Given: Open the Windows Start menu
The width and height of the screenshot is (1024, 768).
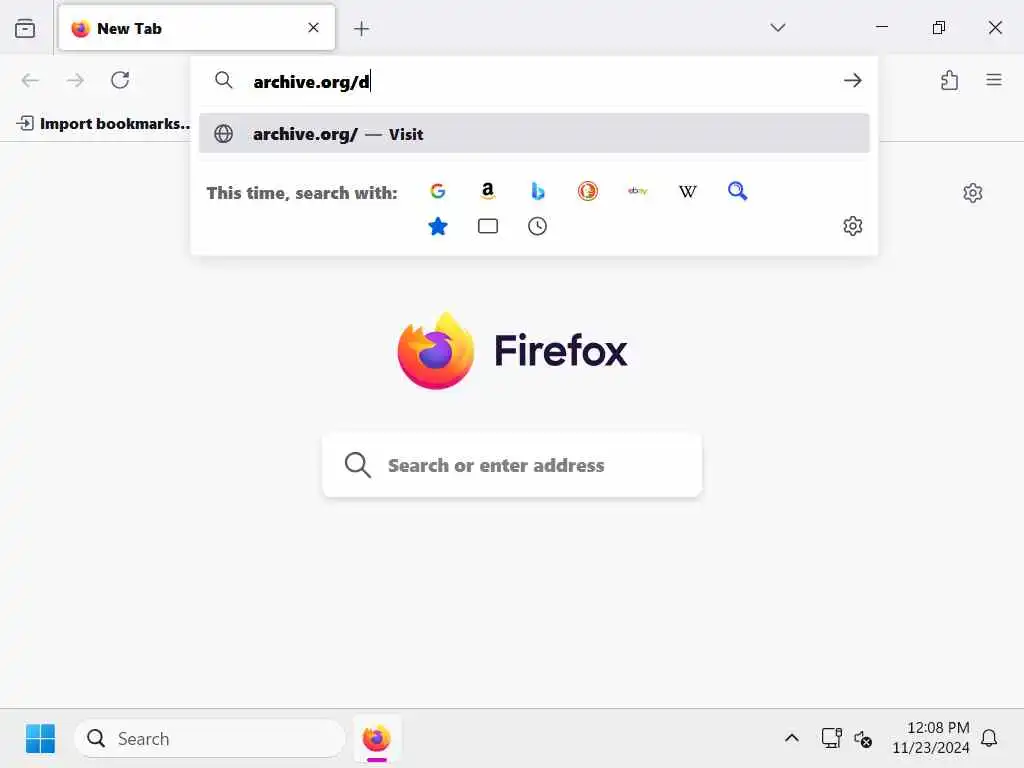Looking at the screenshot, I should pos(40,739).
